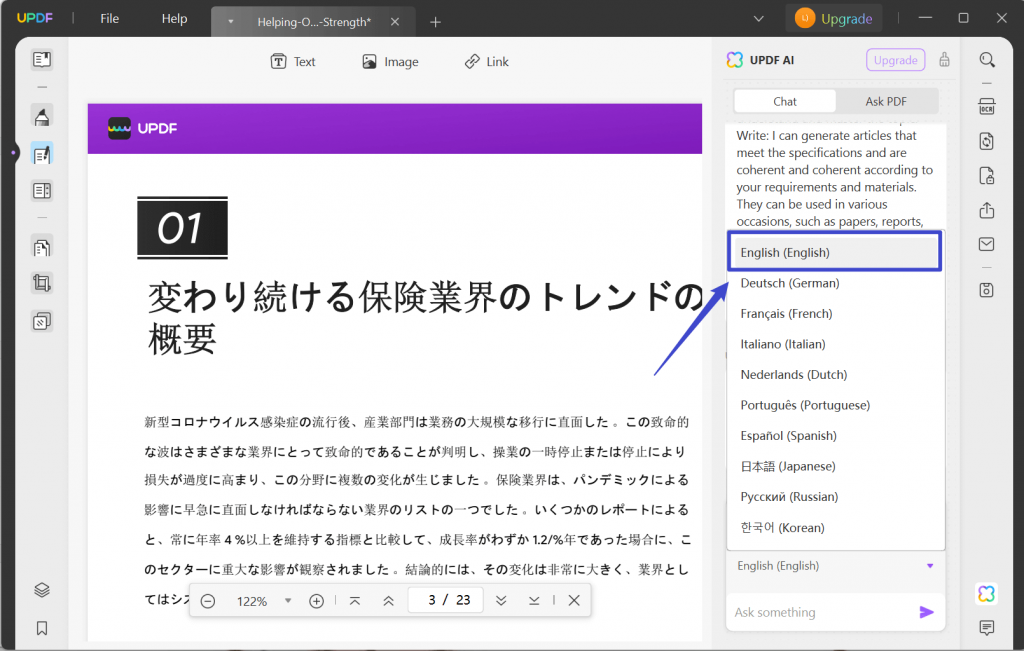Choose Nederlands (Dutch) from language list

tap(835, 375)
